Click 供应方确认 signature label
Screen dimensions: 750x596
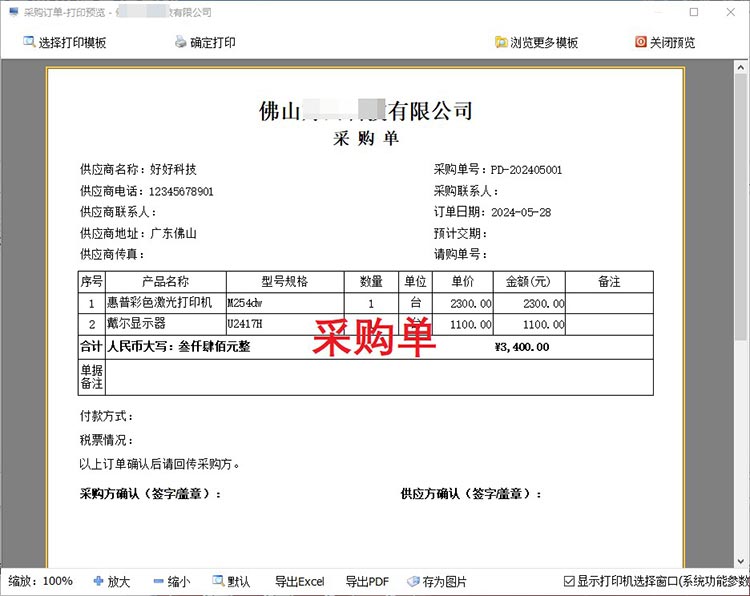pos(471,494)
